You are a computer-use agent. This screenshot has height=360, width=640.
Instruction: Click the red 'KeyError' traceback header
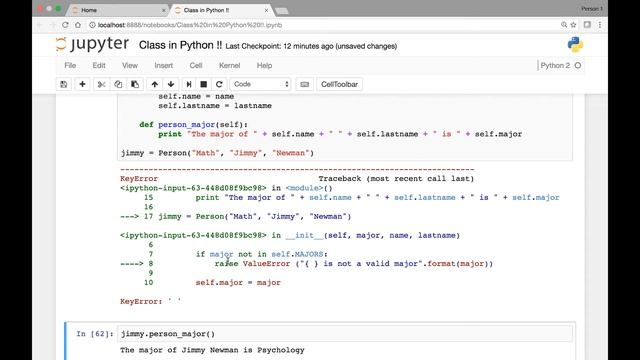[x=139, y=179]
